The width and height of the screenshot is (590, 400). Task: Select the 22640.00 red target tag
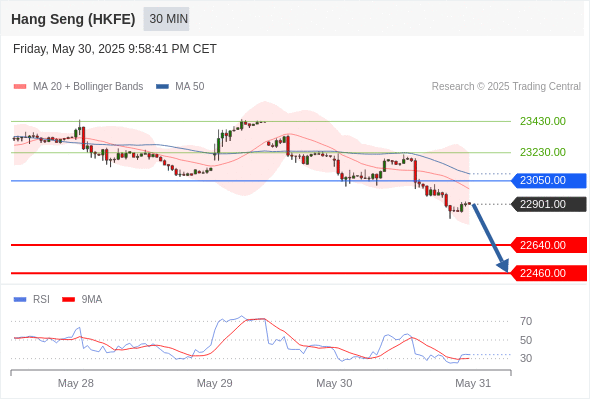click(x=549, y=245)
